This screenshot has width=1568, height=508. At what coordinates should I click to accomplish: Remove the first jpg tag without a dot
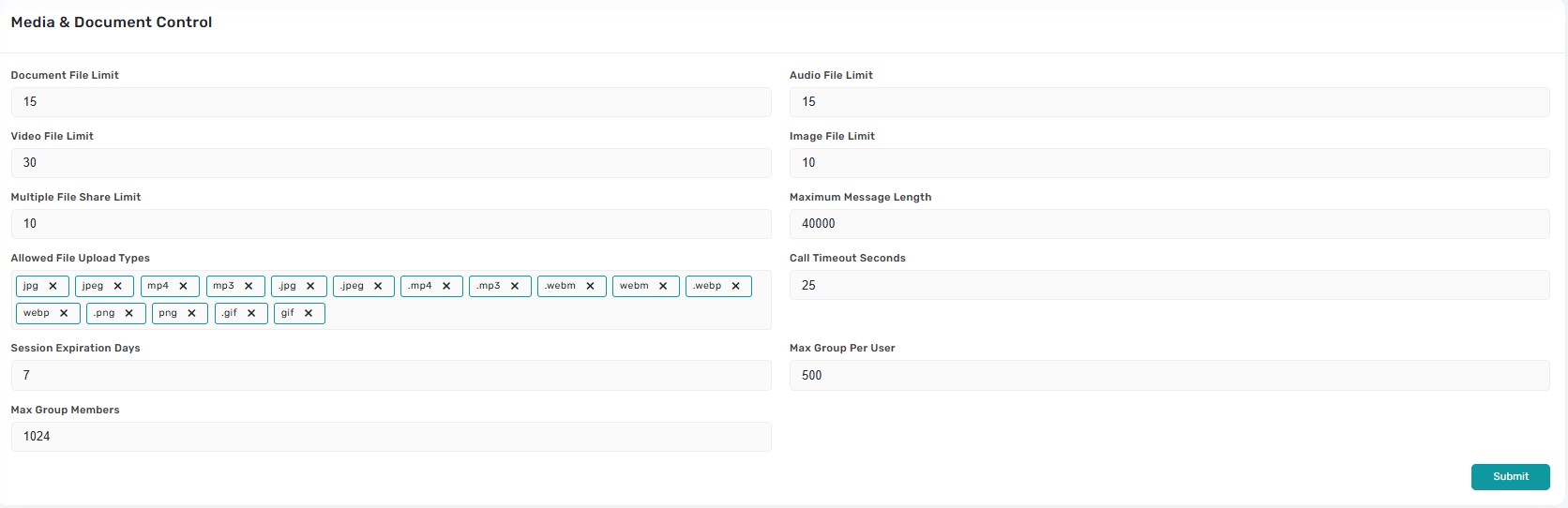click(53, 286)
